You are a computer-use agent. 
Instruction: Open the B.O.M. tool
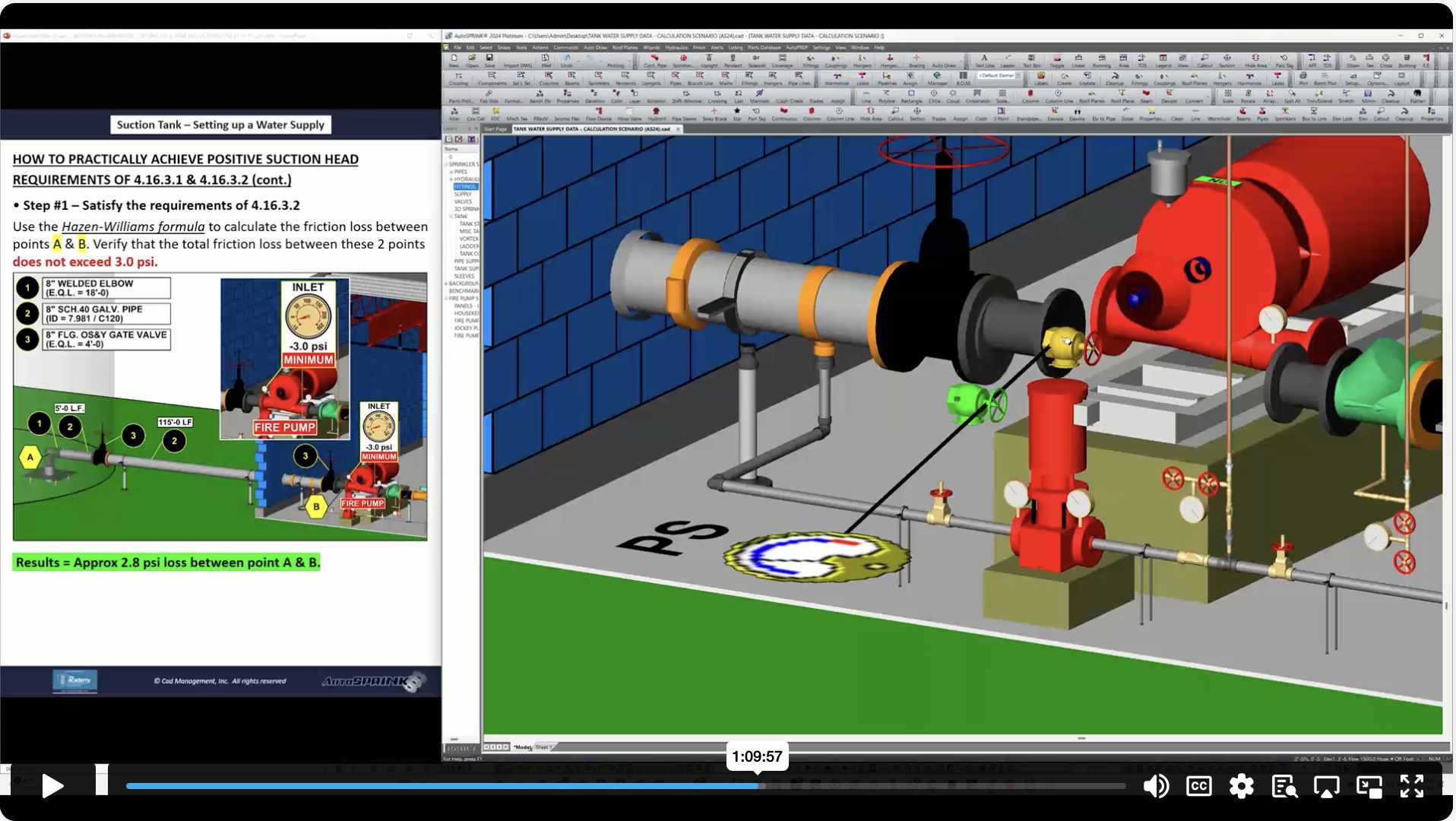963,78
